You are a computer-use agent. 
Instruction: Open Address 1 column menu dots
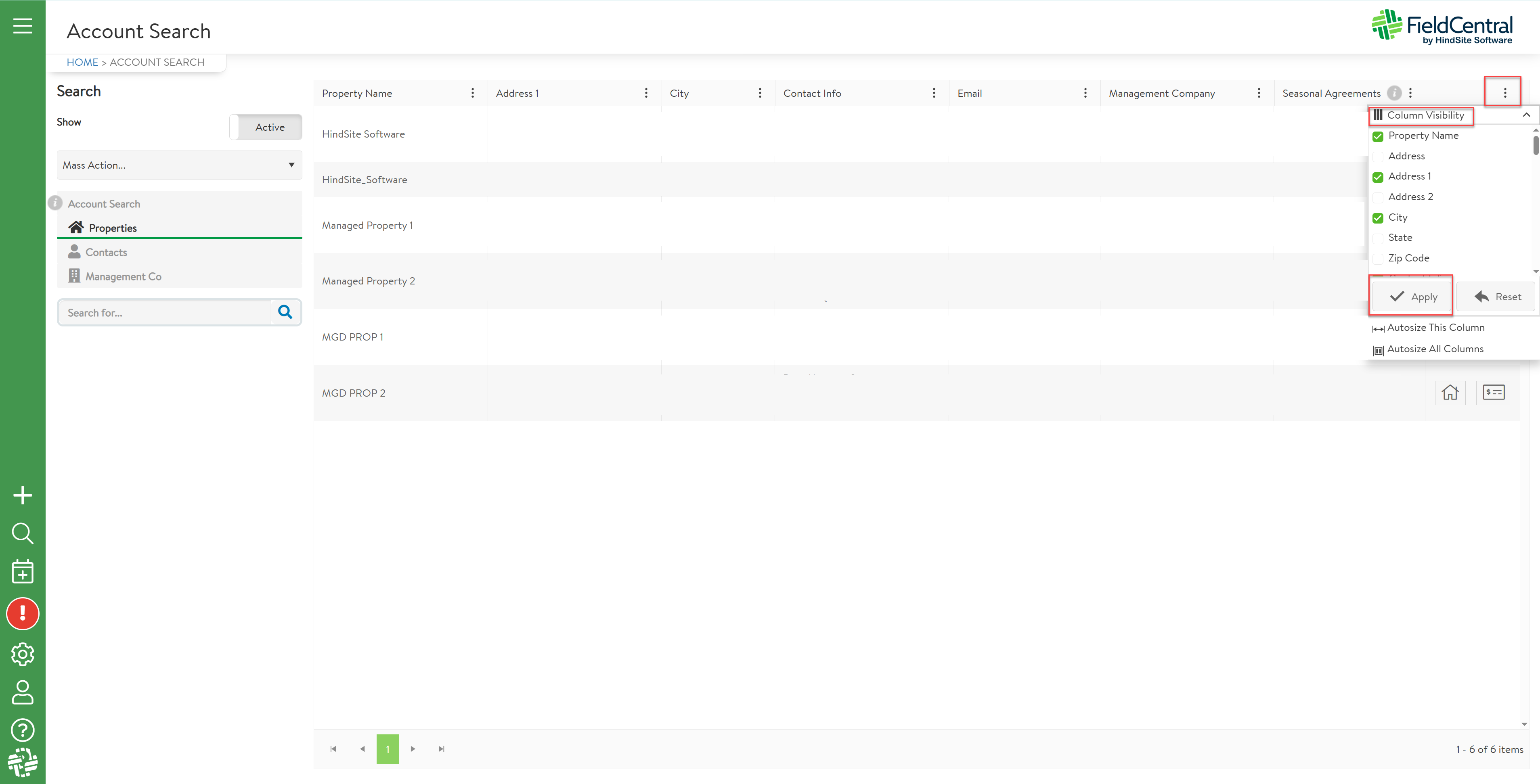[646, 93]
